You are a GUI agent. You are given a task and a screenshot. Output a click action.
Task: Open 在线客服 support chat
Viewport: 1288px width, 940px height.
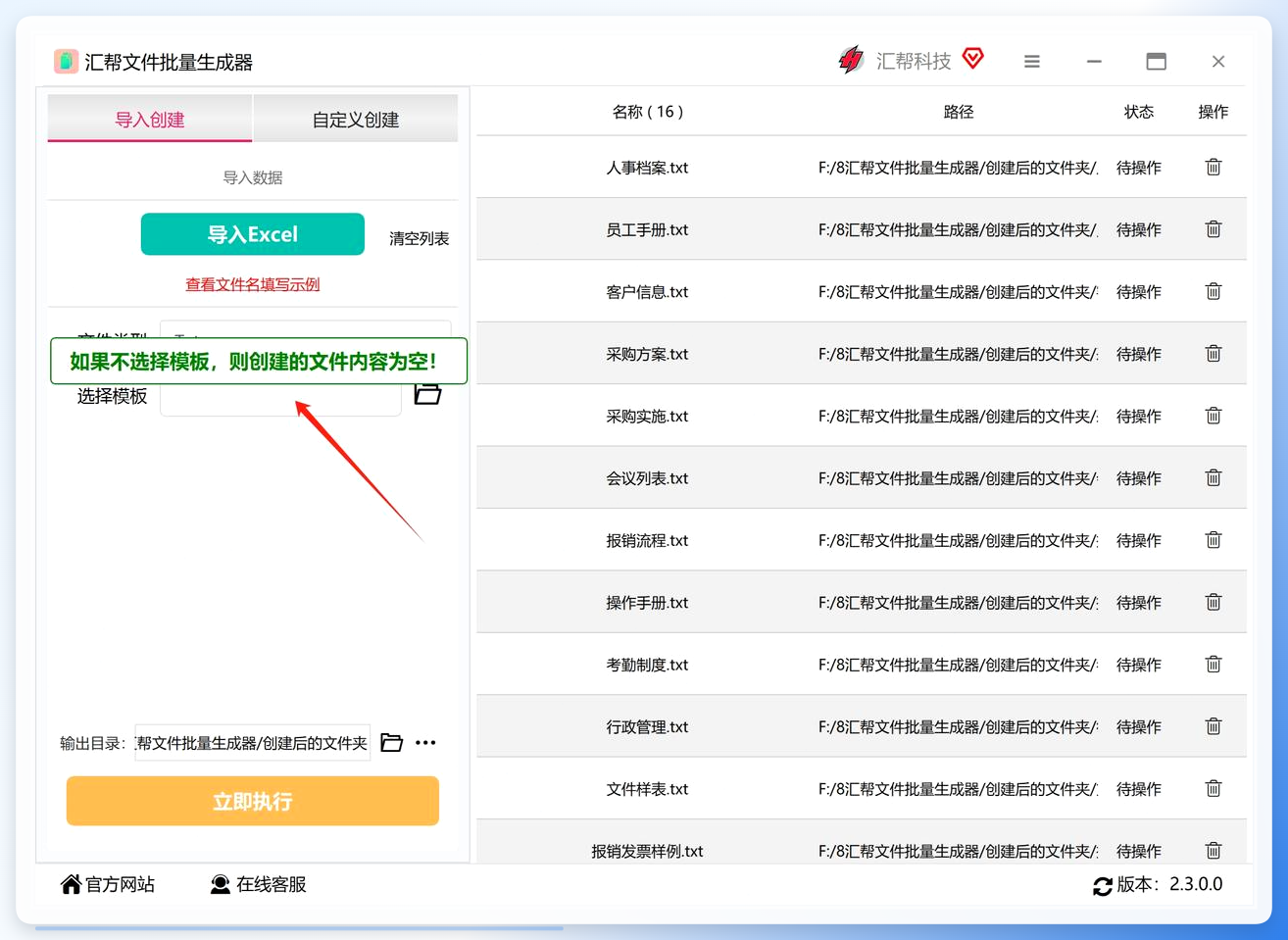click(259, 884)
